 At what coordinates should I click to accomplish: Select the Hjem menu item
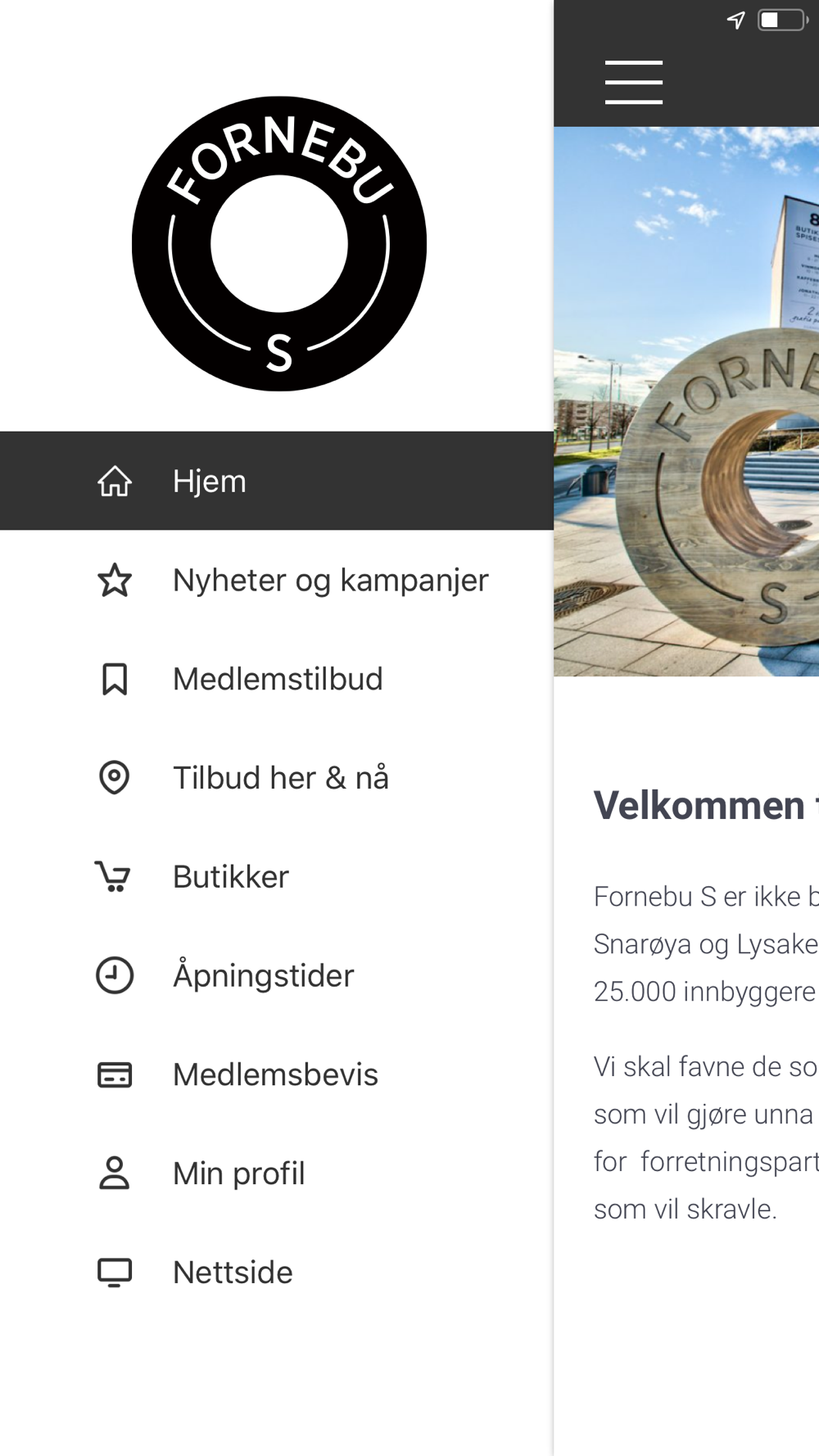(277, 481)
